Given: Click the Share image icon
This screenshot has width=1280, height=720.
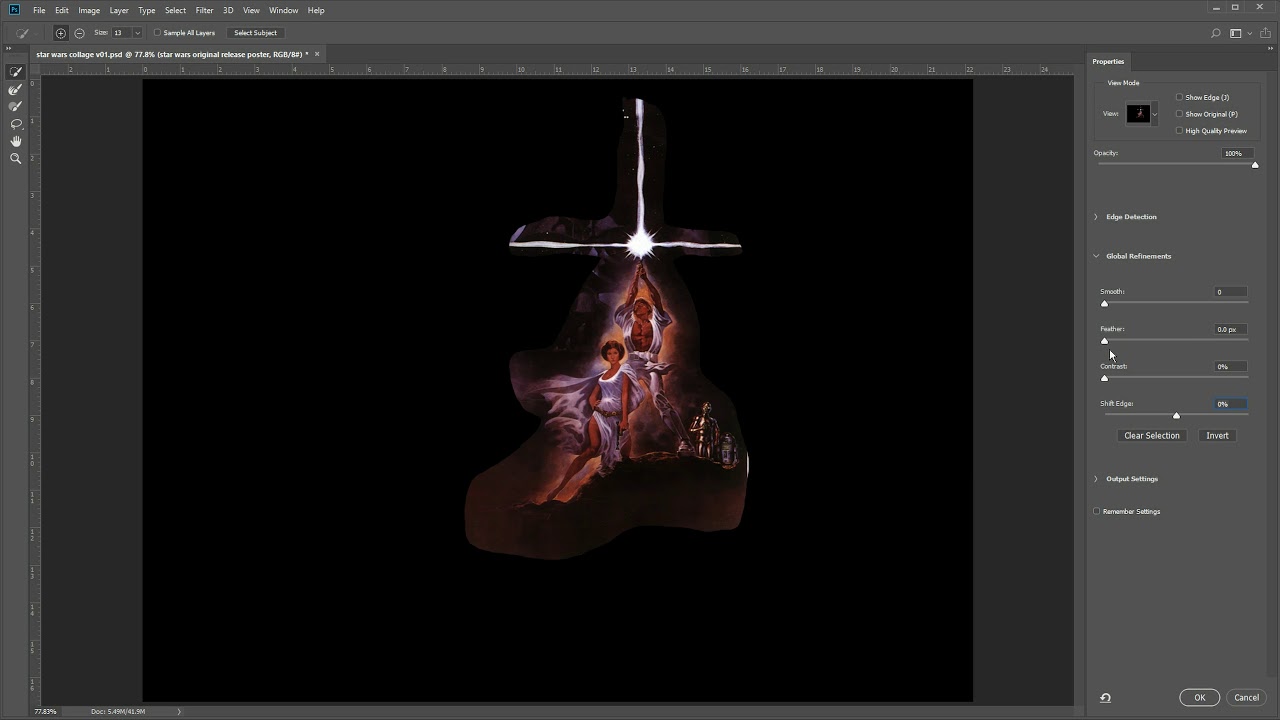Looking at the screenshot, I should tap(1265, 33).
